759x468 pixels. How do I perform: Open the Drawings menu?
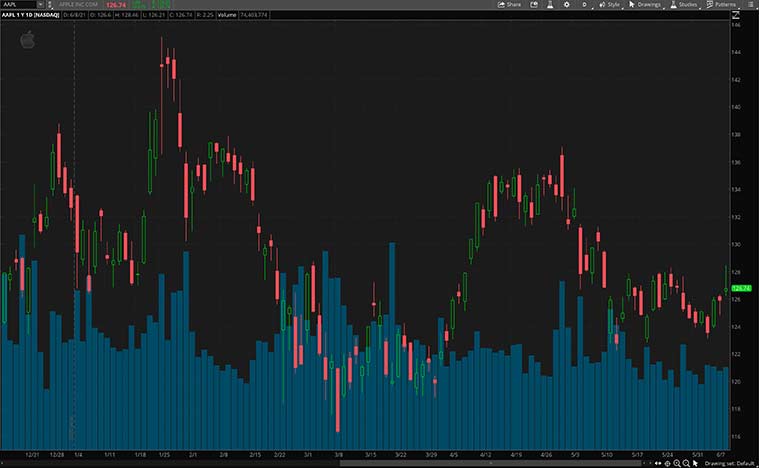click(646, 5)
